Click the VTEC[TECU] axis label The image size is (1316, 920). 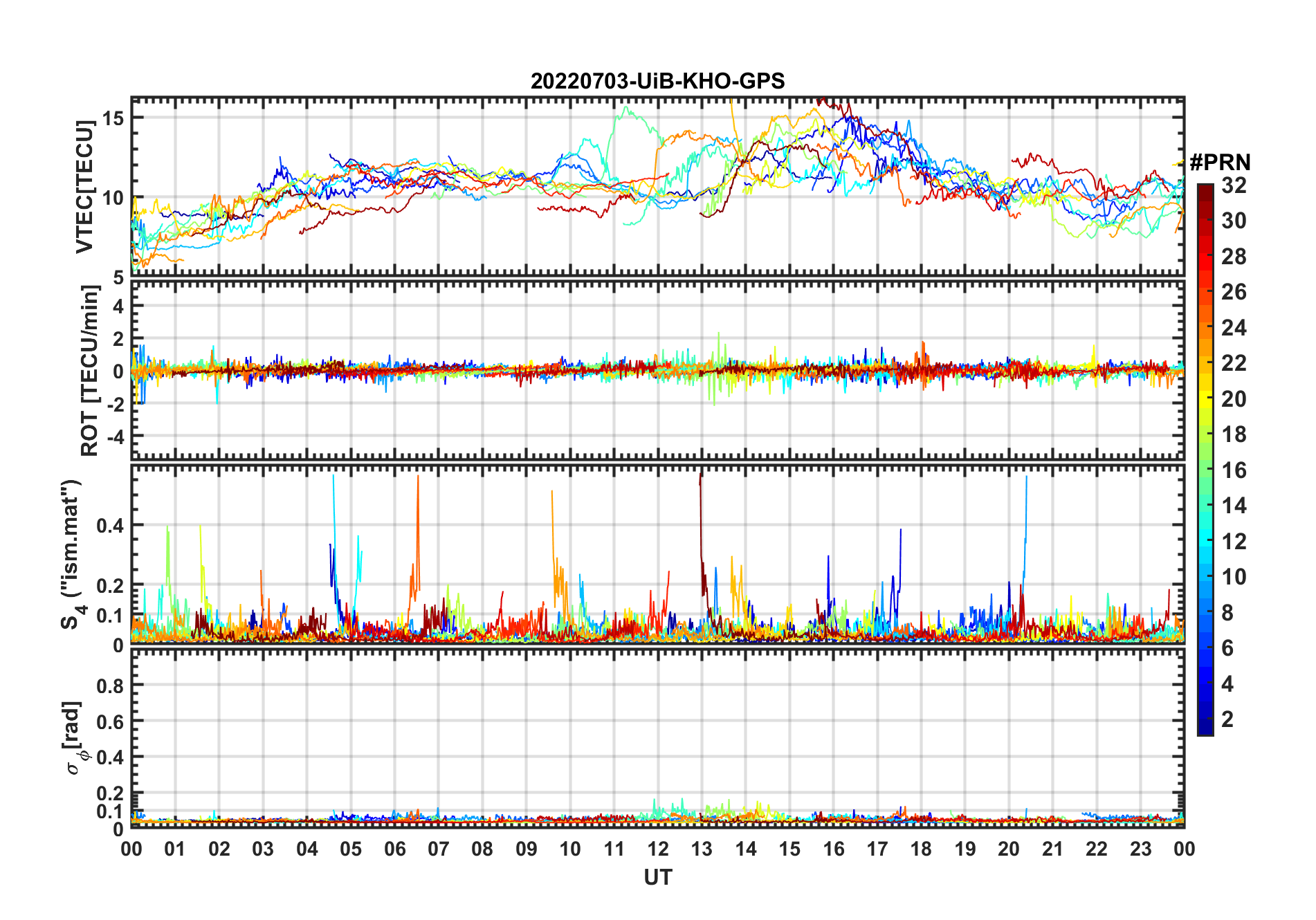pyautogui.click(x=85, y=187)
